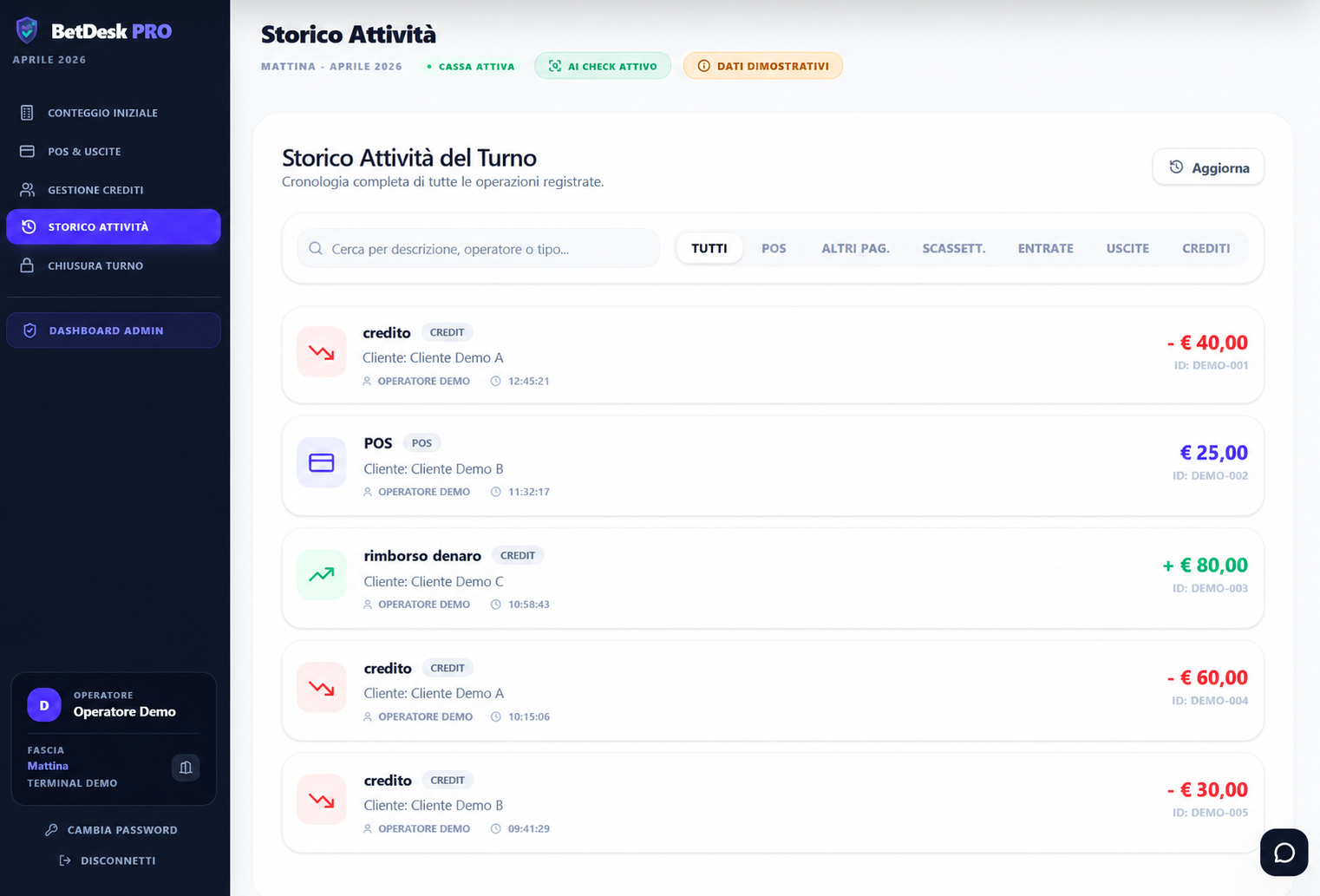
Task: Click the magnifier icon in search box
Action: coord(316,248)
